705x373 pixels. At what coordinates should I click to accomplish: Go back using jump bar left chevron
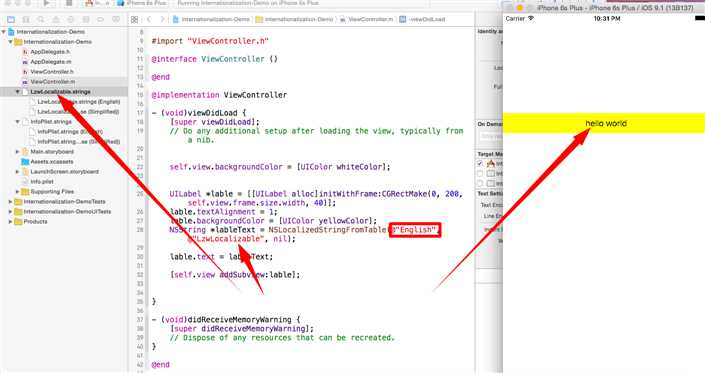(149, 19)
